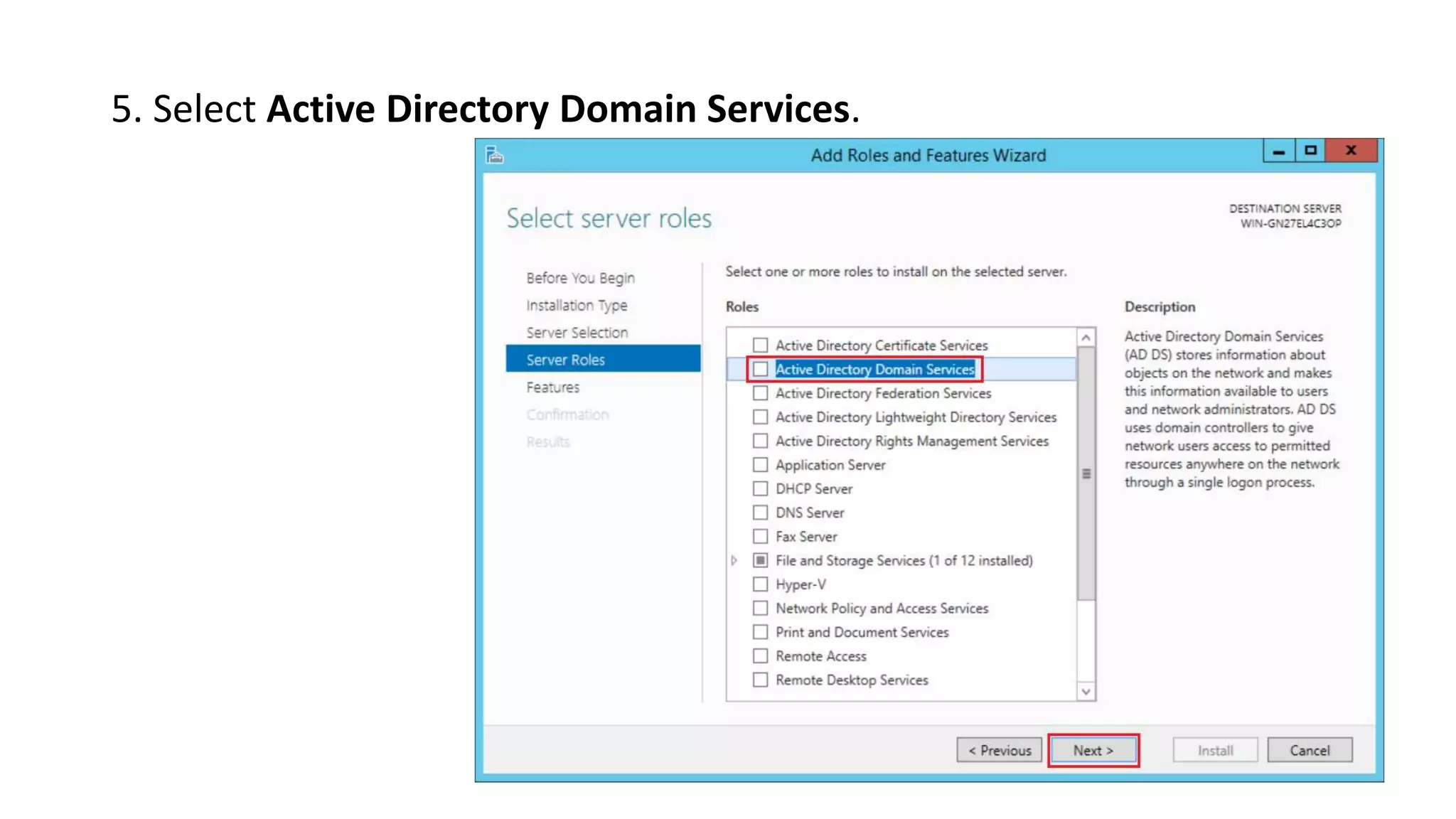Maximize the Add Roles wizard window
Screen dimensions: 1456x819
1310,151
